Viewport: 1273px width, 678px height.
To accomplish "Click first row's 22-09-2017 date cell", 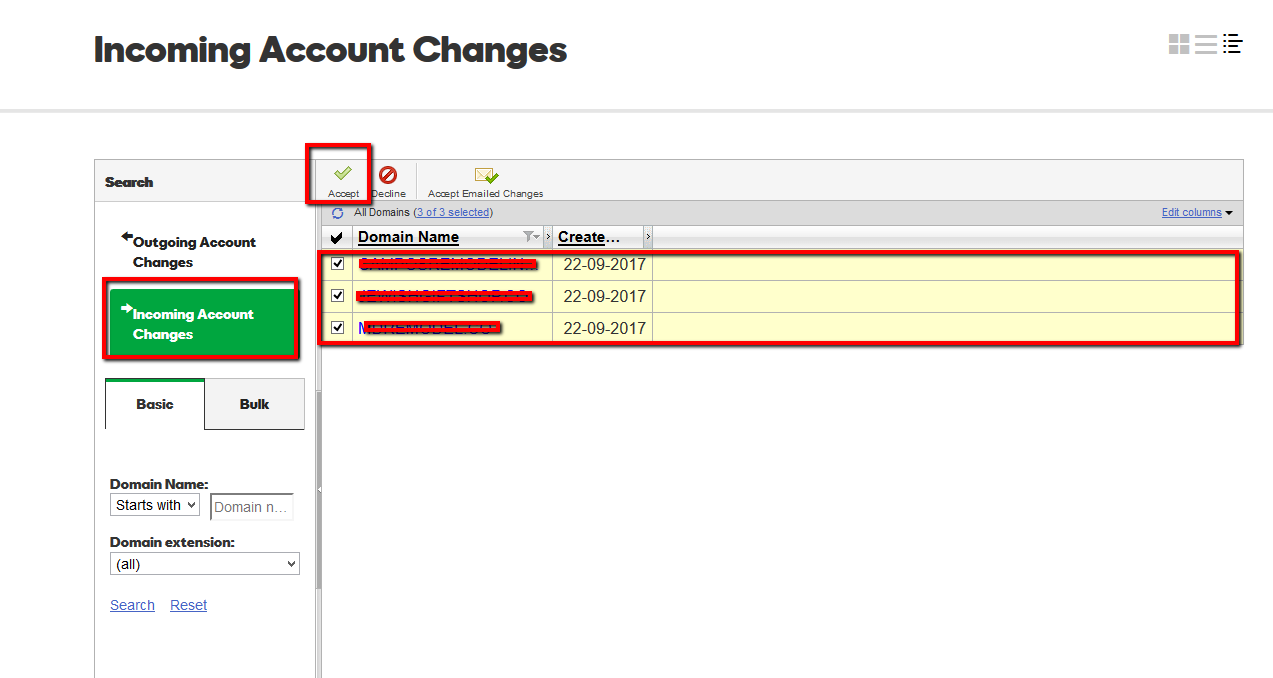I will (x=604, y=265).
